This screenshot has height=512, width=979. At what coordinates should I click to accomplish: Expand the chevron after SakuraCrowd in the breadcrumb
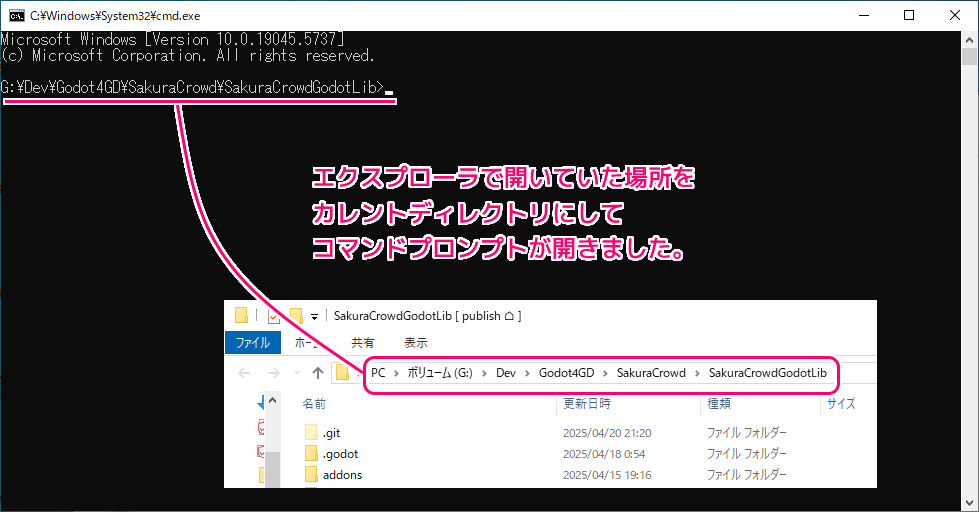[x=697, y=373]
